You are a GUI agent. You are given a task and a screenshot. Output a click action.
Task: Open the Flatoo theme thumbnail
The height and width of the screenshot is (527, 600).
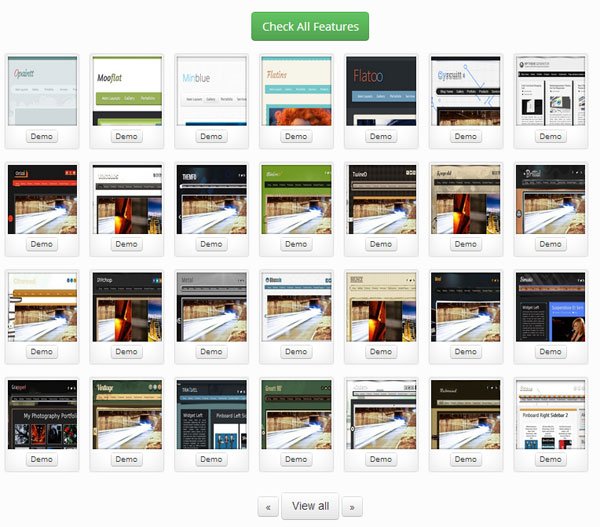coord(381,91)
